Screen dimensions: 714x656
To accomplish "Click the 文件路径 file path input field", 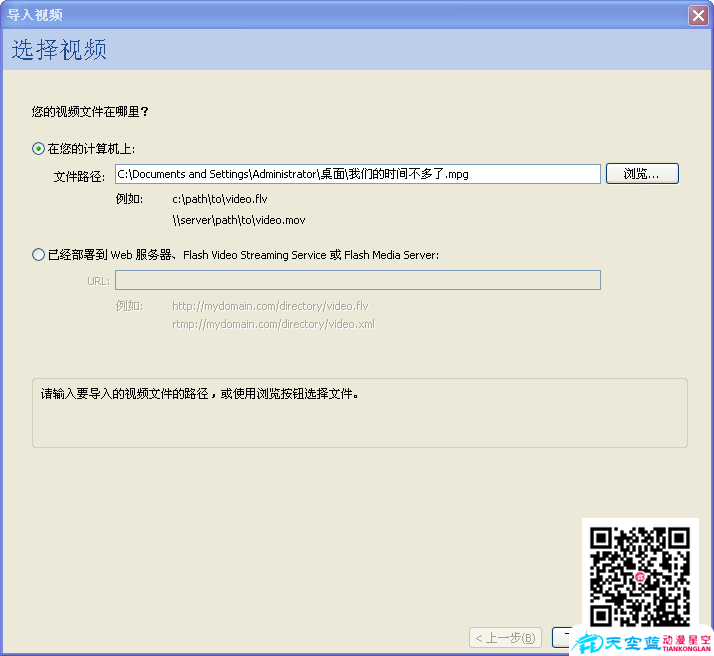I will click(357, 174).
